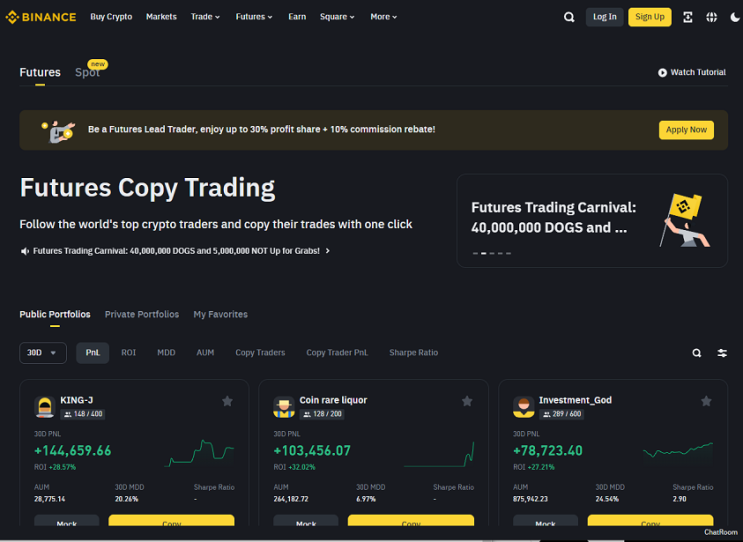Favorite KING-J with the star icon
743x542 pixels.
coord(227,401)
